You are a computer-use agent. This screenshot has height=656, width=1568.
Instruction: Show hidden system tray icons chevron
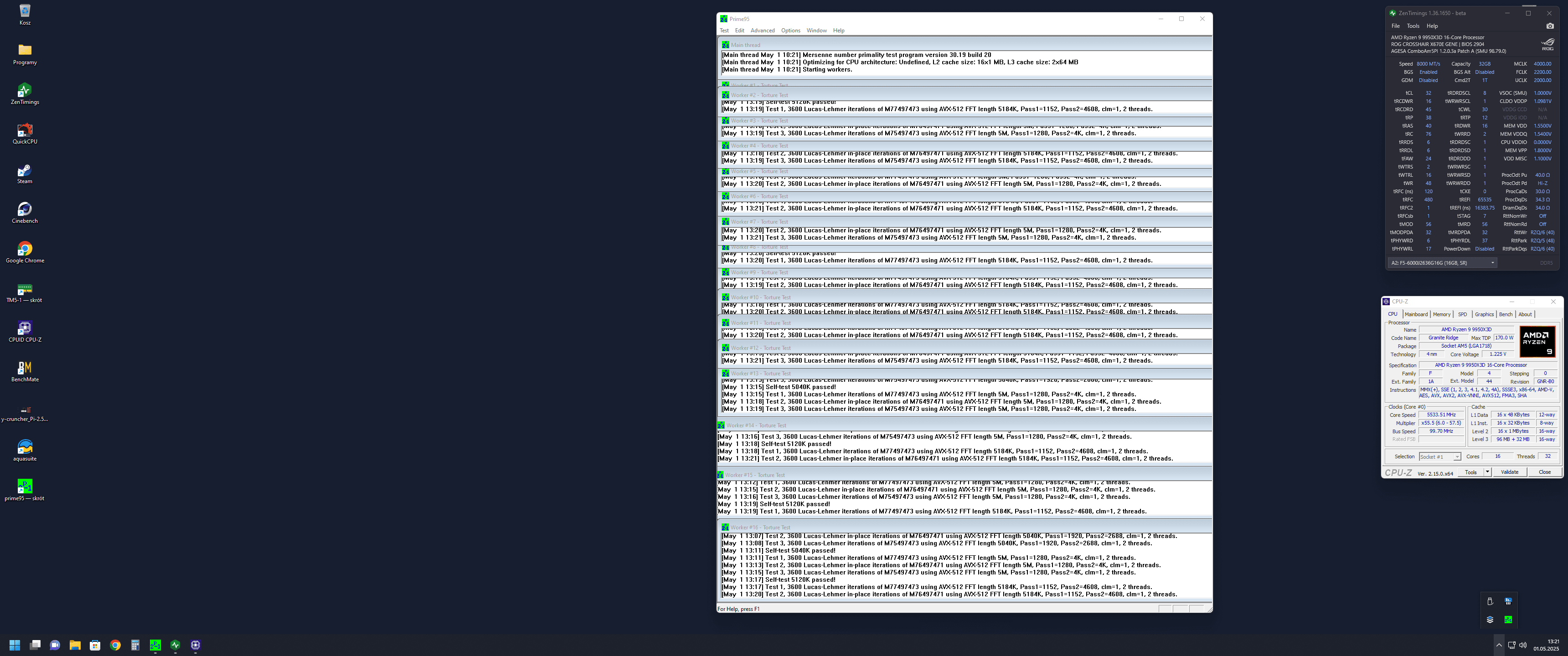click(1499, 645)
